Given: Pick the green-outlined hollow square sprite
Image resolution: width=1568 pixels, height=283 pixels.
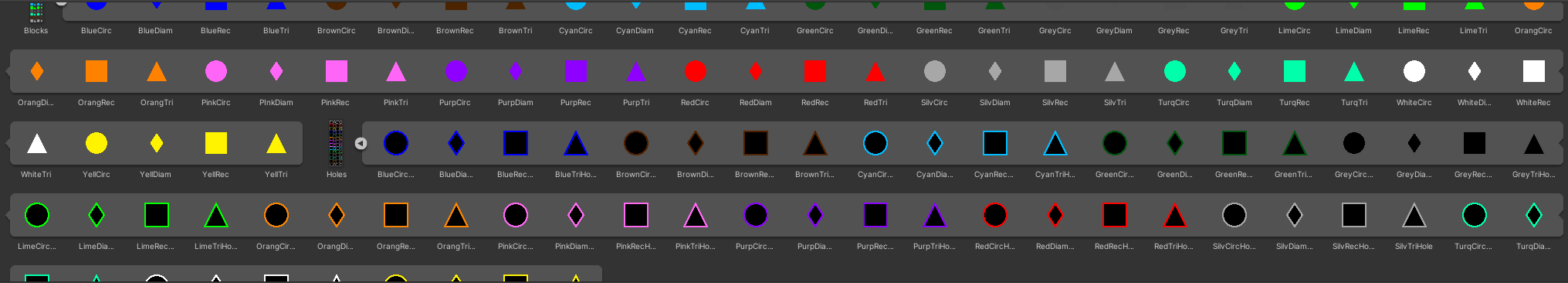Looking at the screenshot, I should (x=1234, y=143).
